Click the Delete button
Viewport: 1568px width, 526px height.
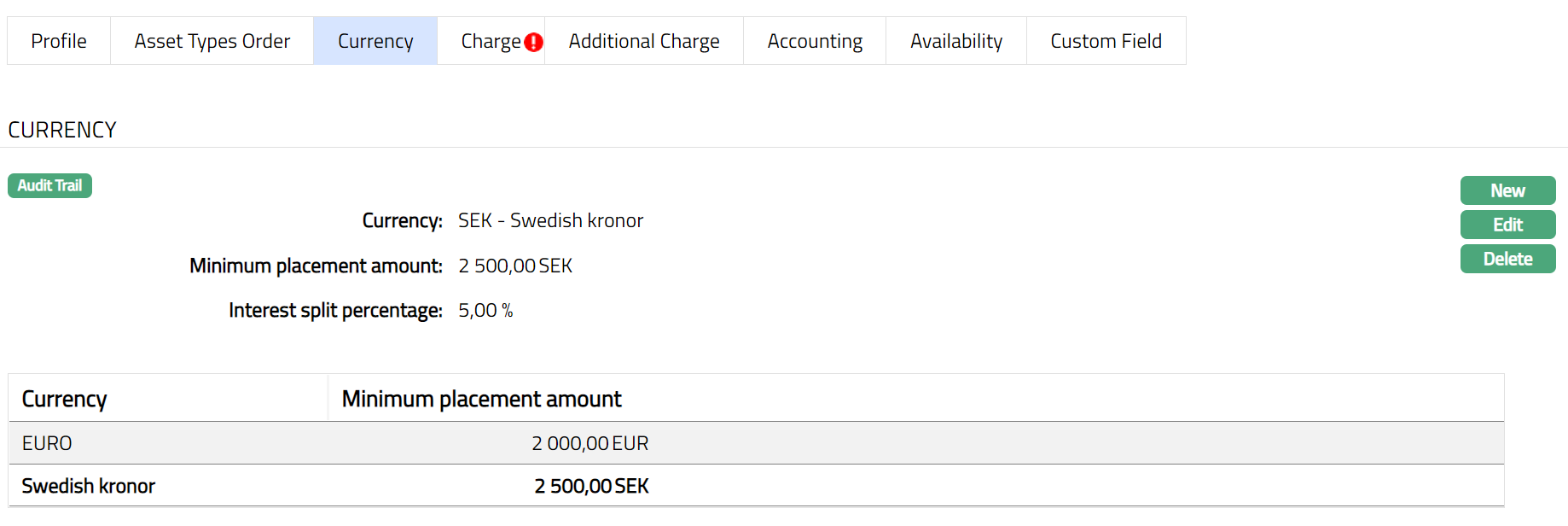1507,259
